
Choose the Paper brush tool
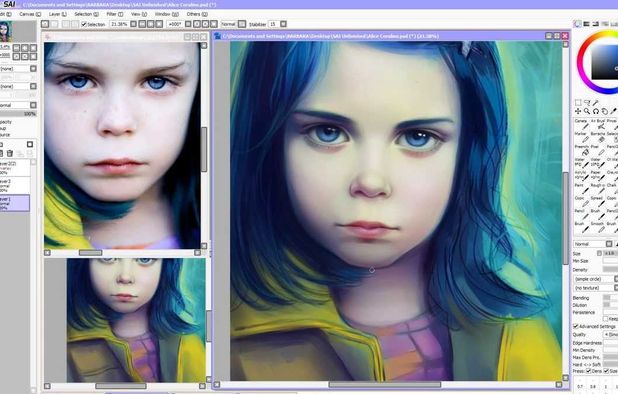pyautogui.click(x=598, y=176)
